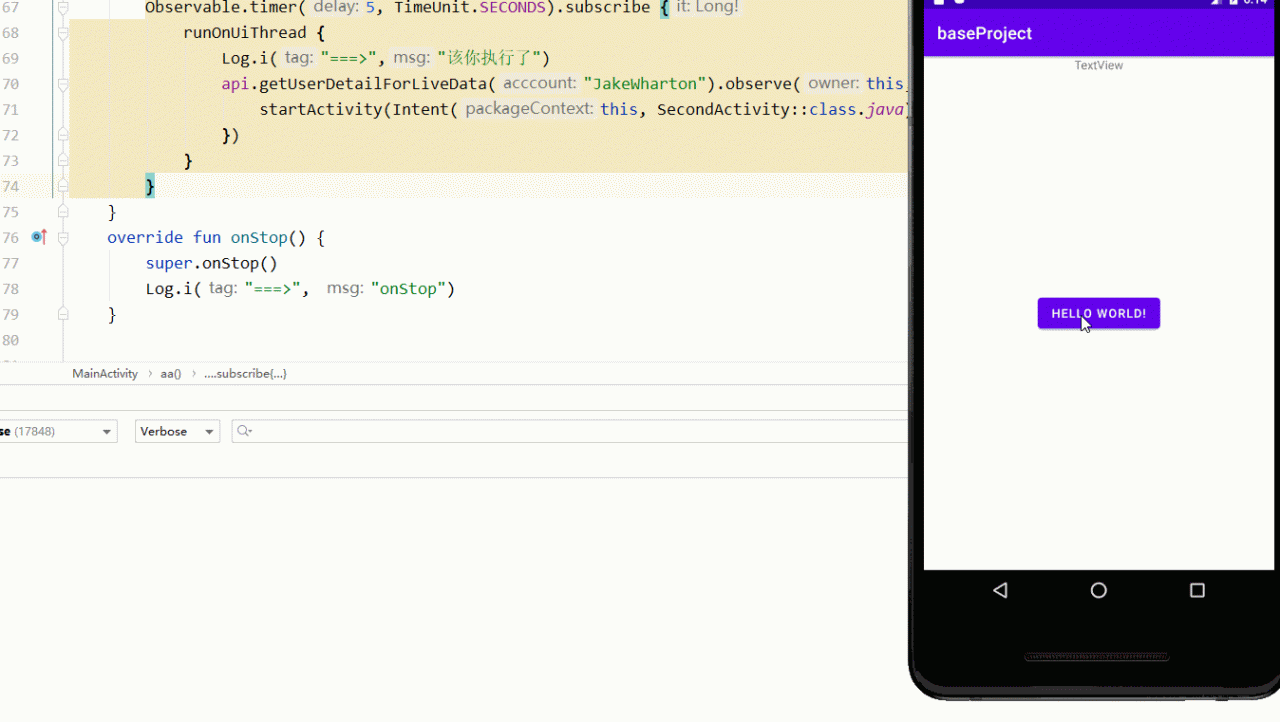Click the fold end marker on line 74
Screen dimensions: 1280x722
pyautogui.click(x=63, y=186)
